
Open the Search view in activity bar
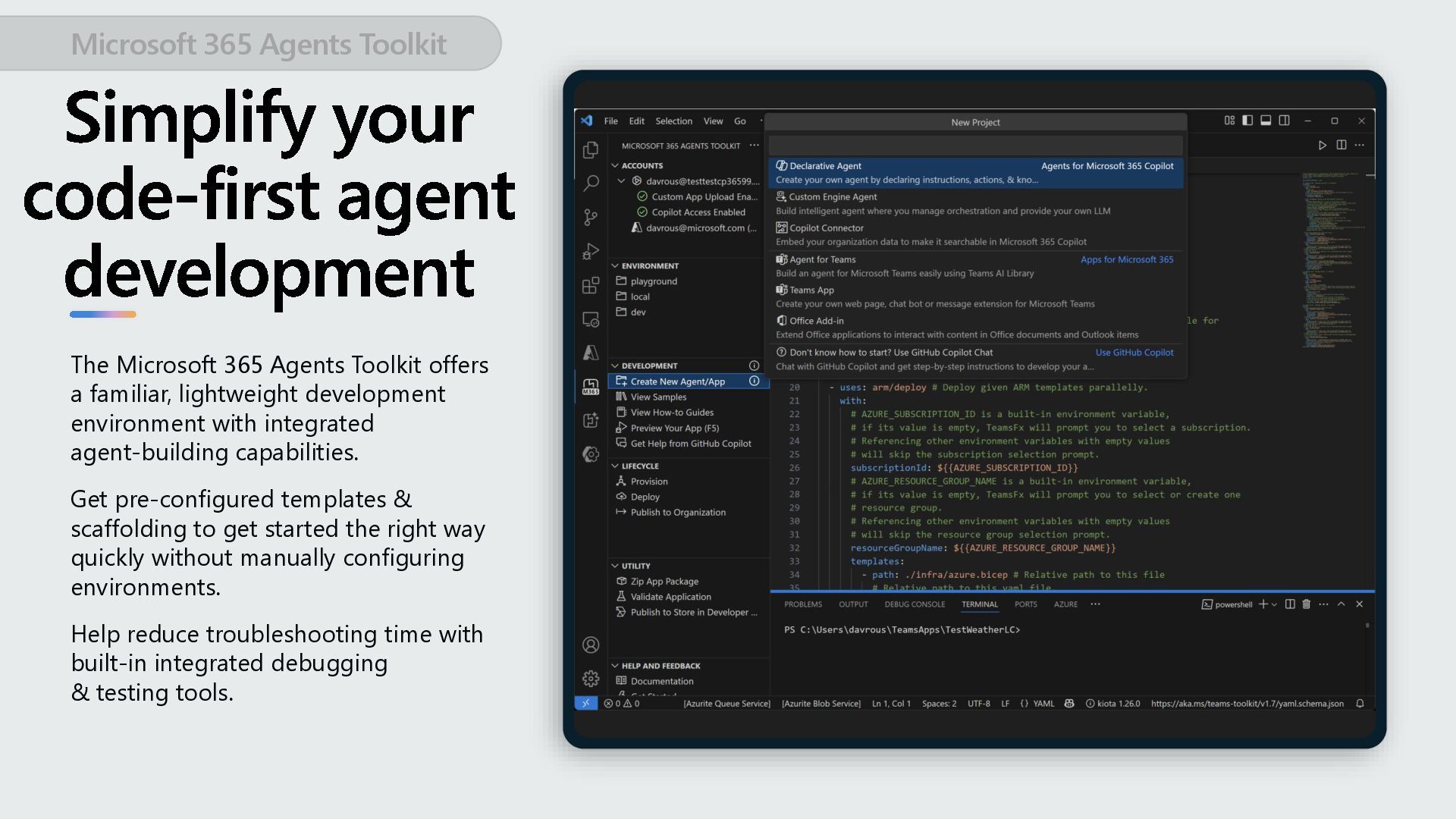pos(591,184)
